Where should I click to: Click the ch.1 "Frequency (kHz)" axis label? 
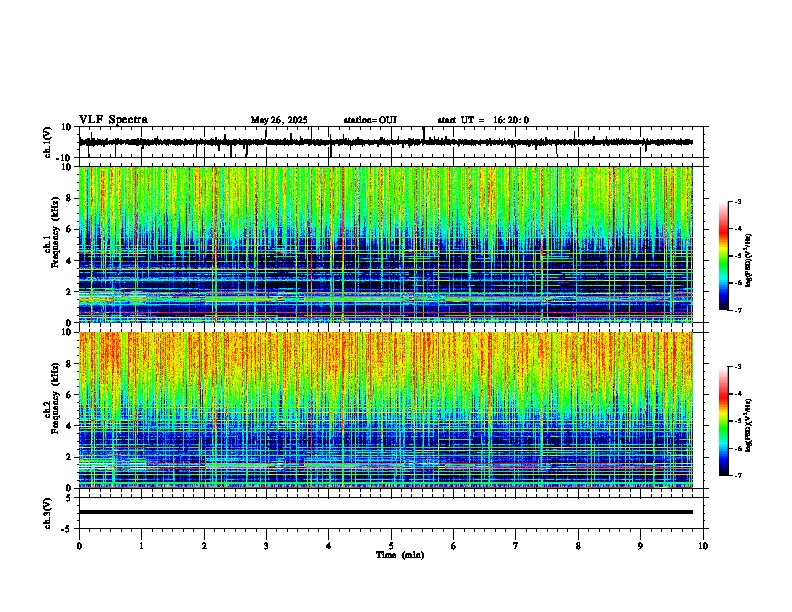click(x=55, y=232)
